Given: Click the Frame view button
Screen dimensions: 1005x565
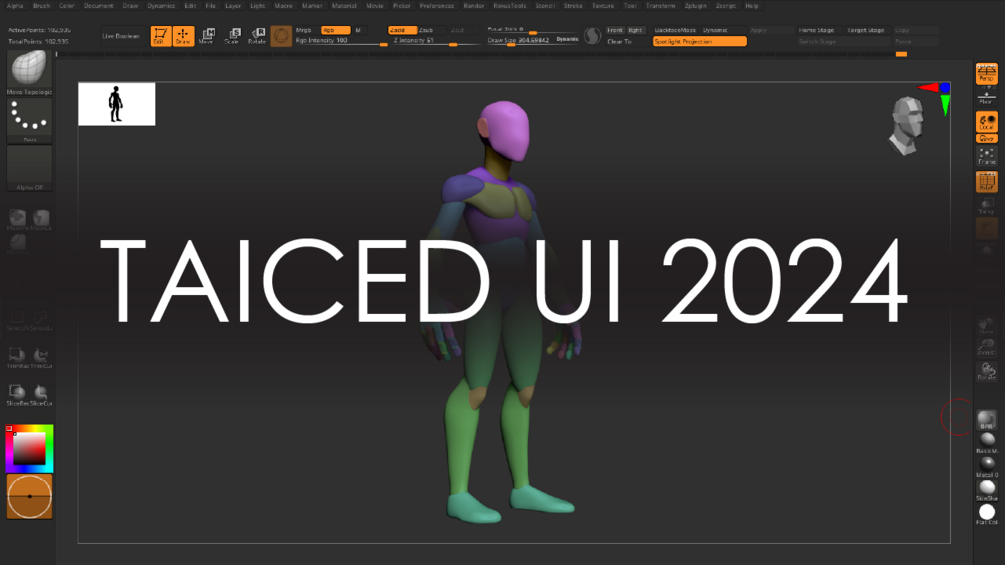Looking at the screenshot, I should click(x=986, y=156).
